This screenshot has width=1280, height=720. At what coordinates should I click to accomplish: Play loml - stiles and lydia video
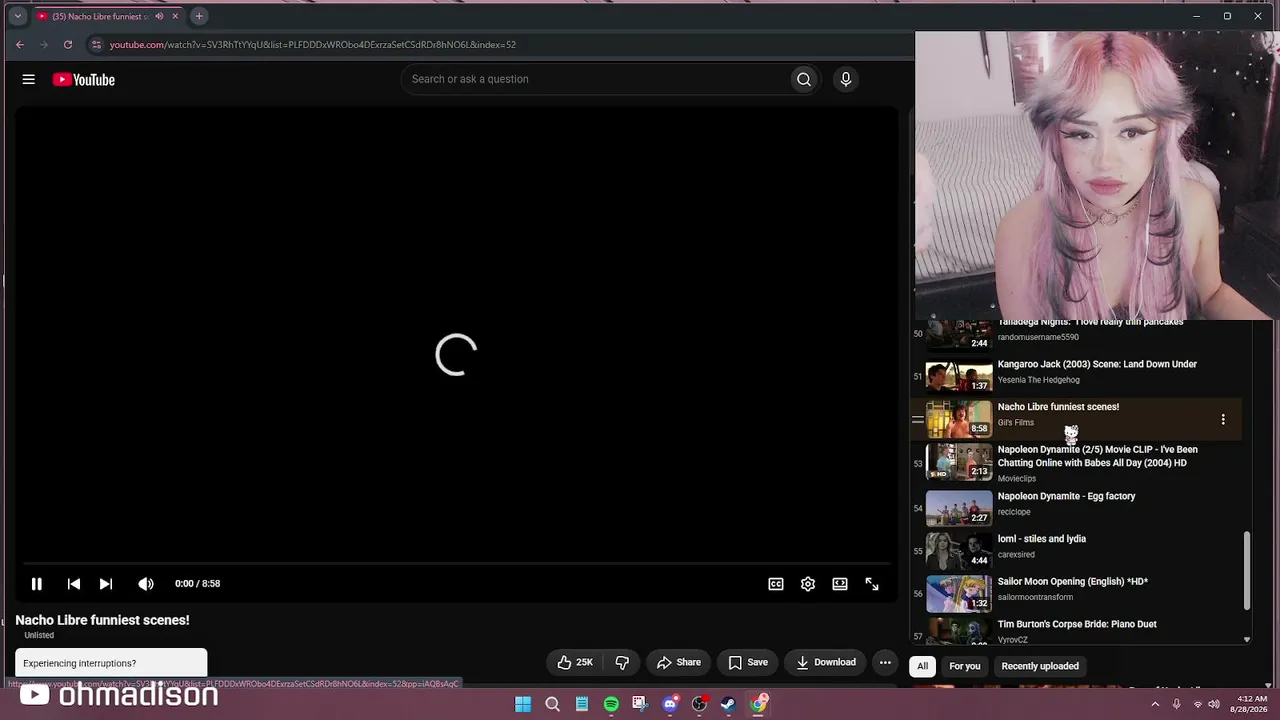point(1042,539)
